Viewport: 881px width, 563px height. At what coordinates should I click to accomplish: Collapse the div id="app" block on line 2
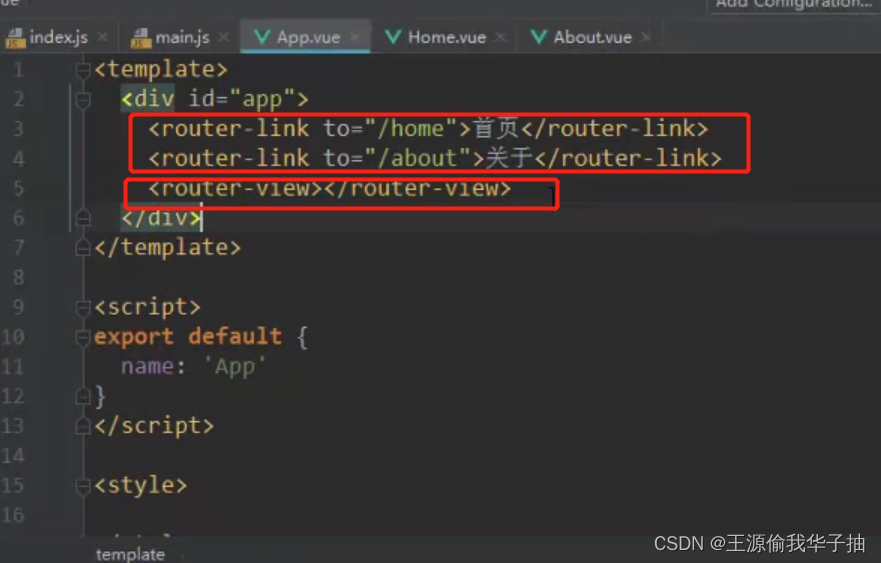pyautogui.click(x=83, y=100)
